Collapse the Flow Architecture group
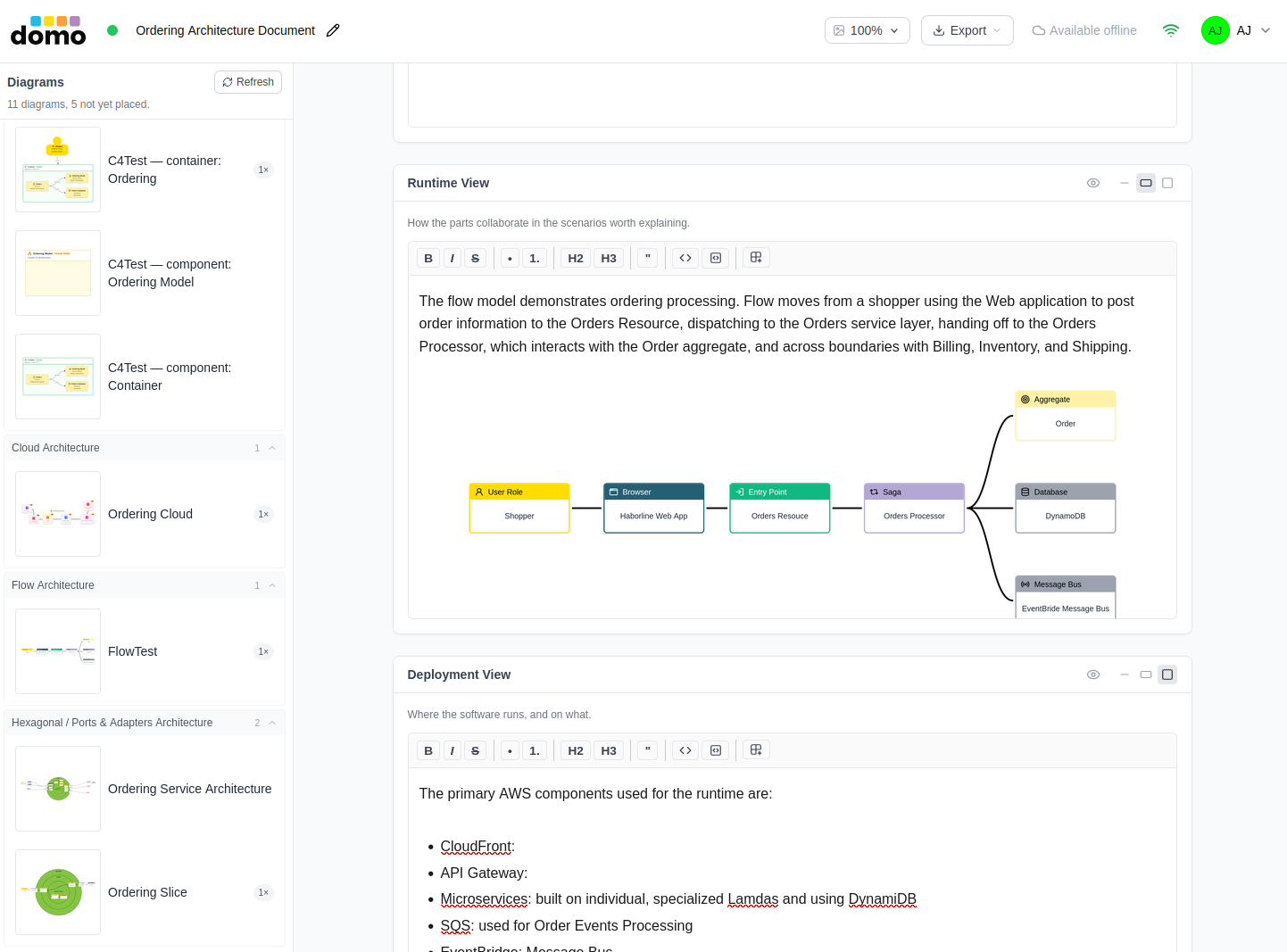The height and width of the screenshot is (952, 1287). [x=272, y=585]
